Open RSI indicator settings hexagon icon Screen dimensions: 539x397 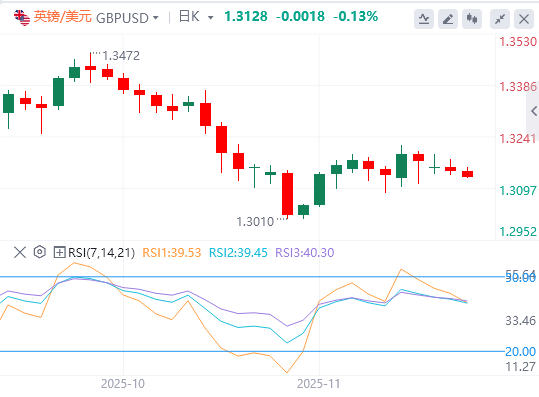click(x=40, y=252)
